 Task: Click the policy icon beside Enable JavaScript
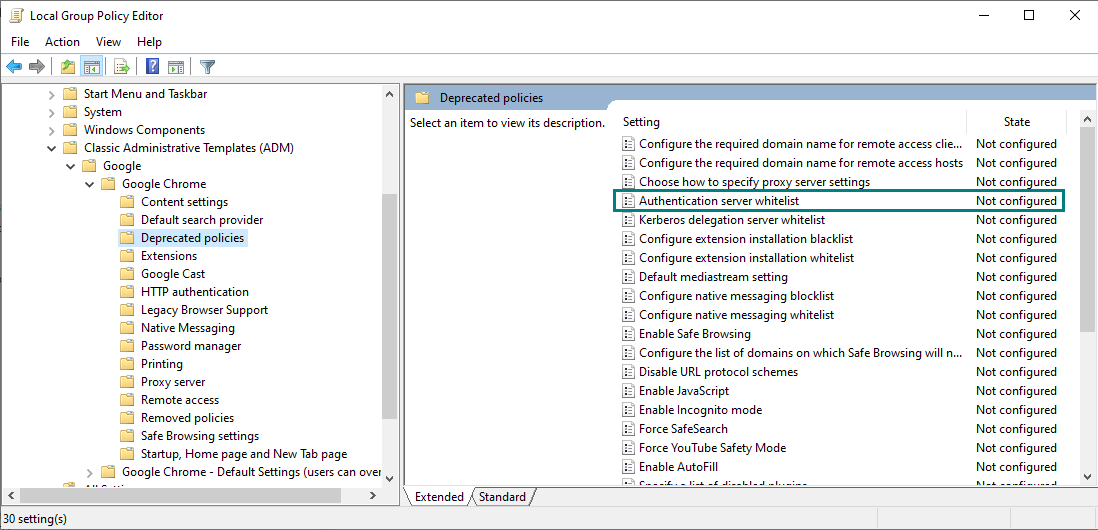point(628,391)
